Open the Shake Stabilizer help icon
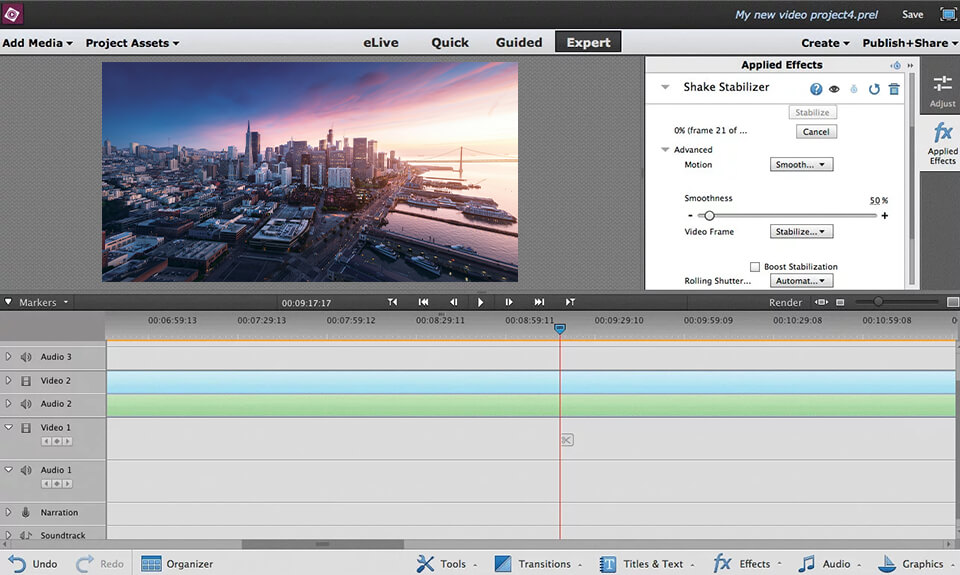This screenshot has height=575, width=960. click(816, 89)
